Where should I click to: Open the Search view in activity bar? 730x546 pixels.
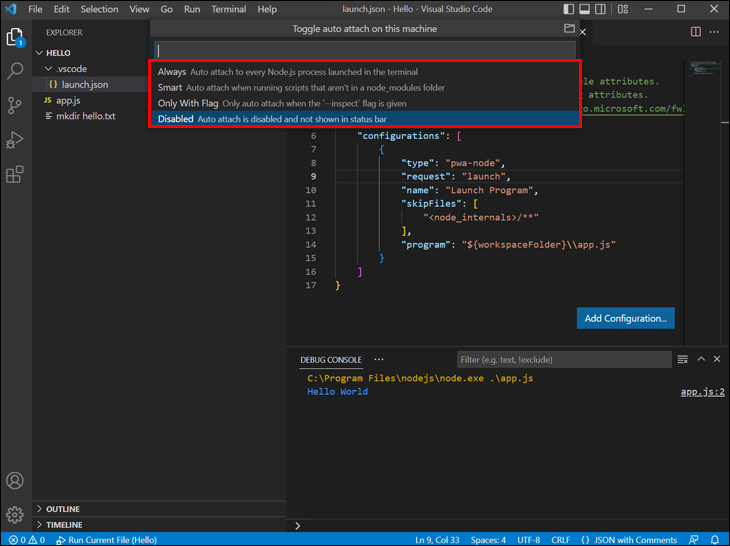point(15,71)
